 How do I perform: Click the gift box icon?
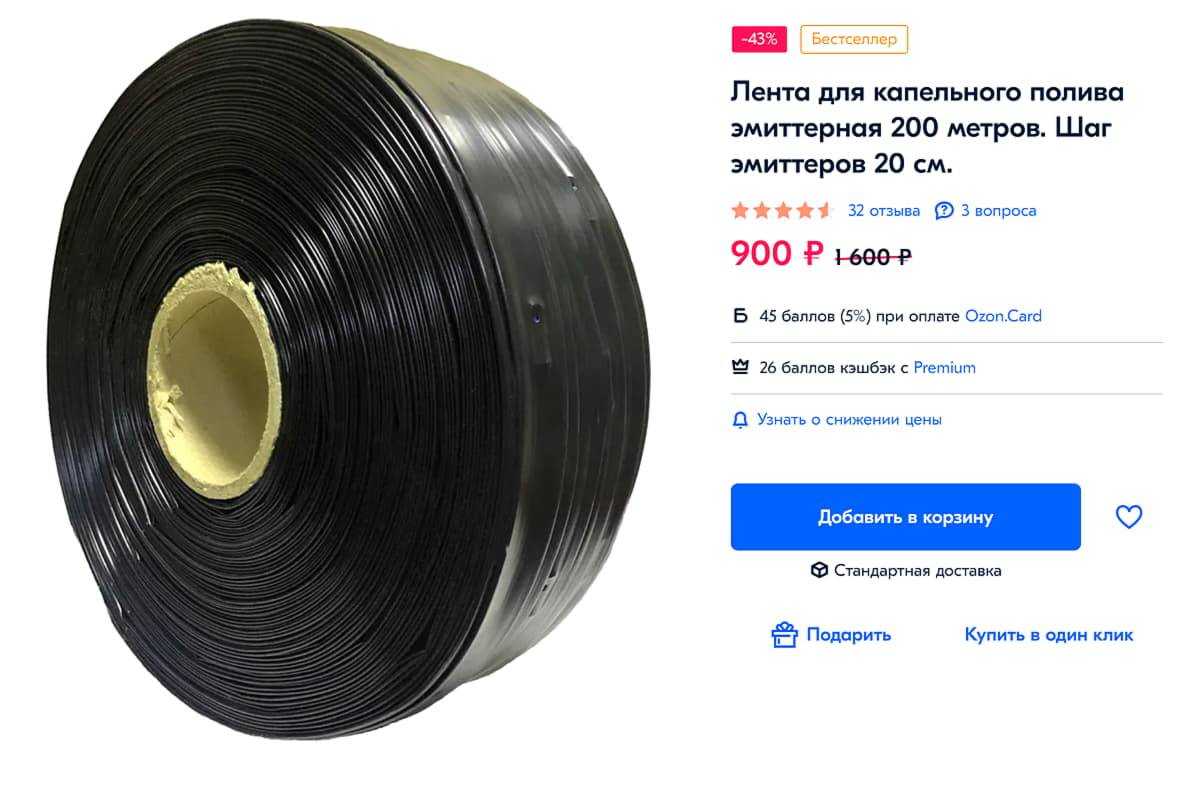click(784, 634)
